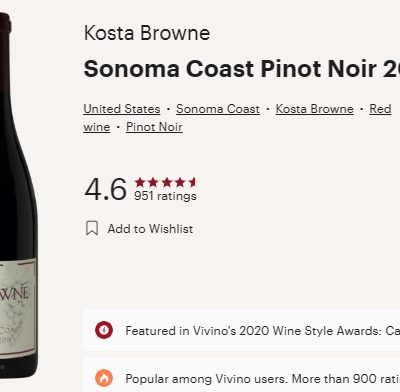Click the orange flame popularity icon
Screen dimensions: 400x392
click(104, 378)
